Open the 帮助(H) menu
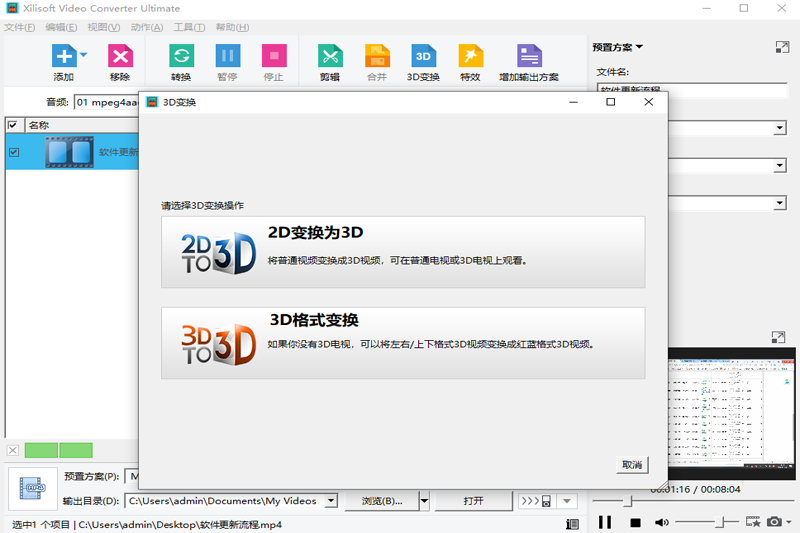The width and height of the screenshot is (800, 533). (x=232, y=27)
